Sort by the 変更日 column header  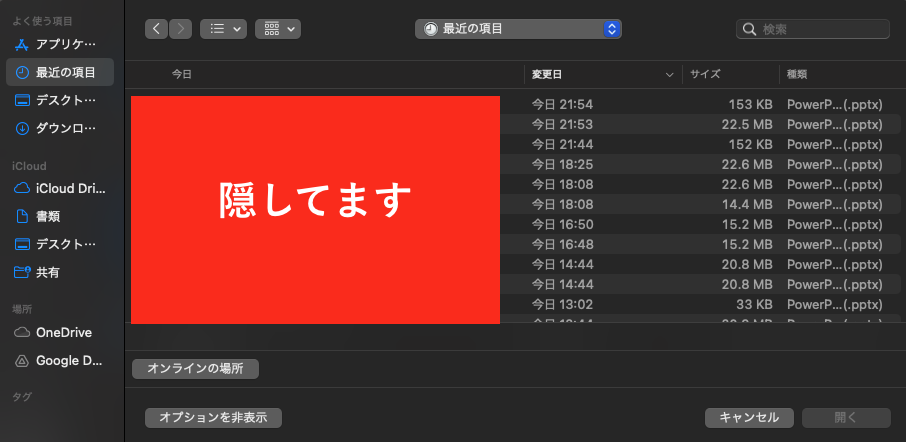pos(603,74)
